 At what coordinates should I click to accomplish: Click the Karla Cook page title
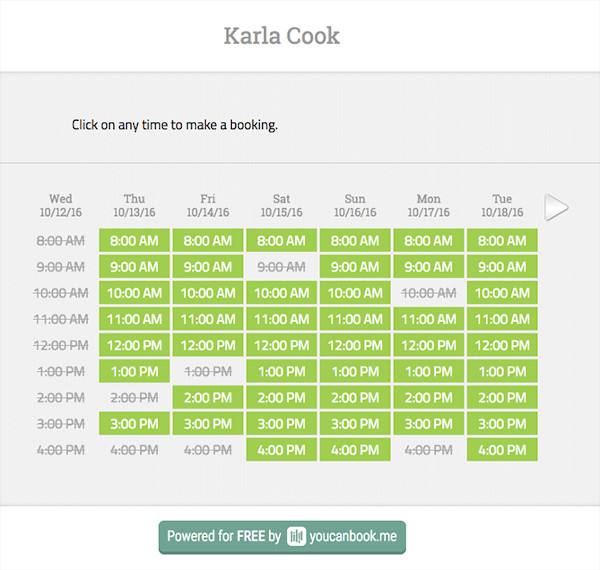point(282,36)
